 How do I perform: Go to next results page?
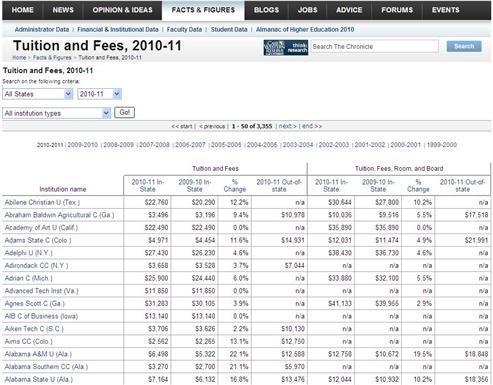[287, 126]
